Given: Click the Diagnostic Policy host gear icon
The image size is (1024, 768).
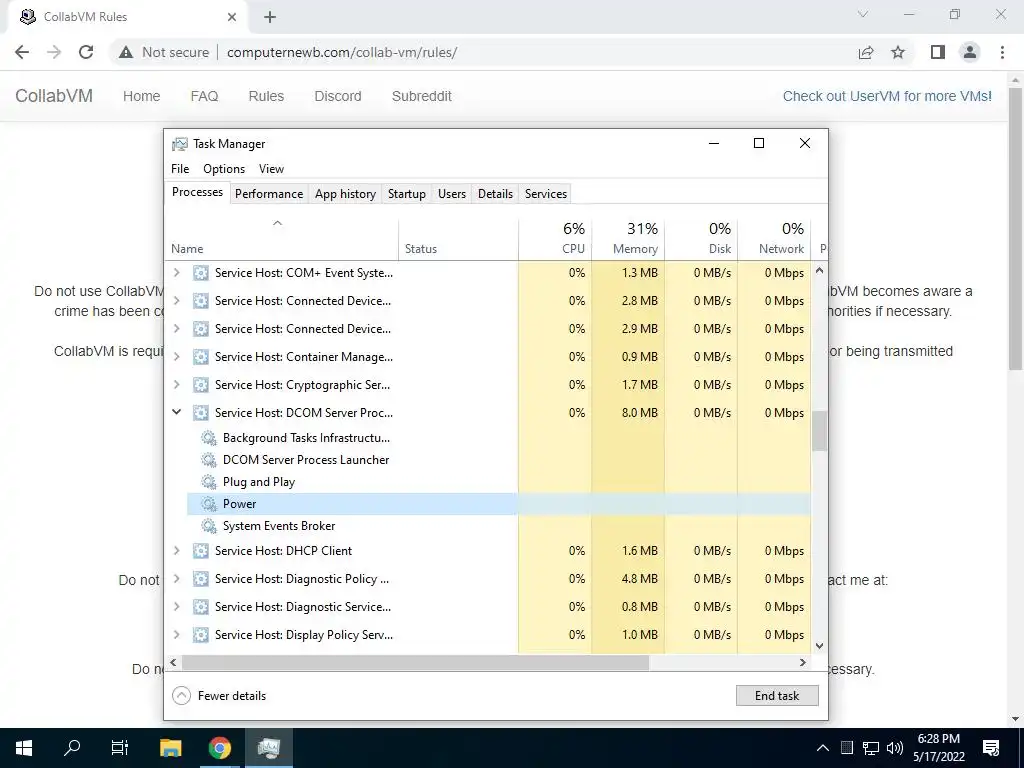Looking at the screenshot, I should click(200, 579).
